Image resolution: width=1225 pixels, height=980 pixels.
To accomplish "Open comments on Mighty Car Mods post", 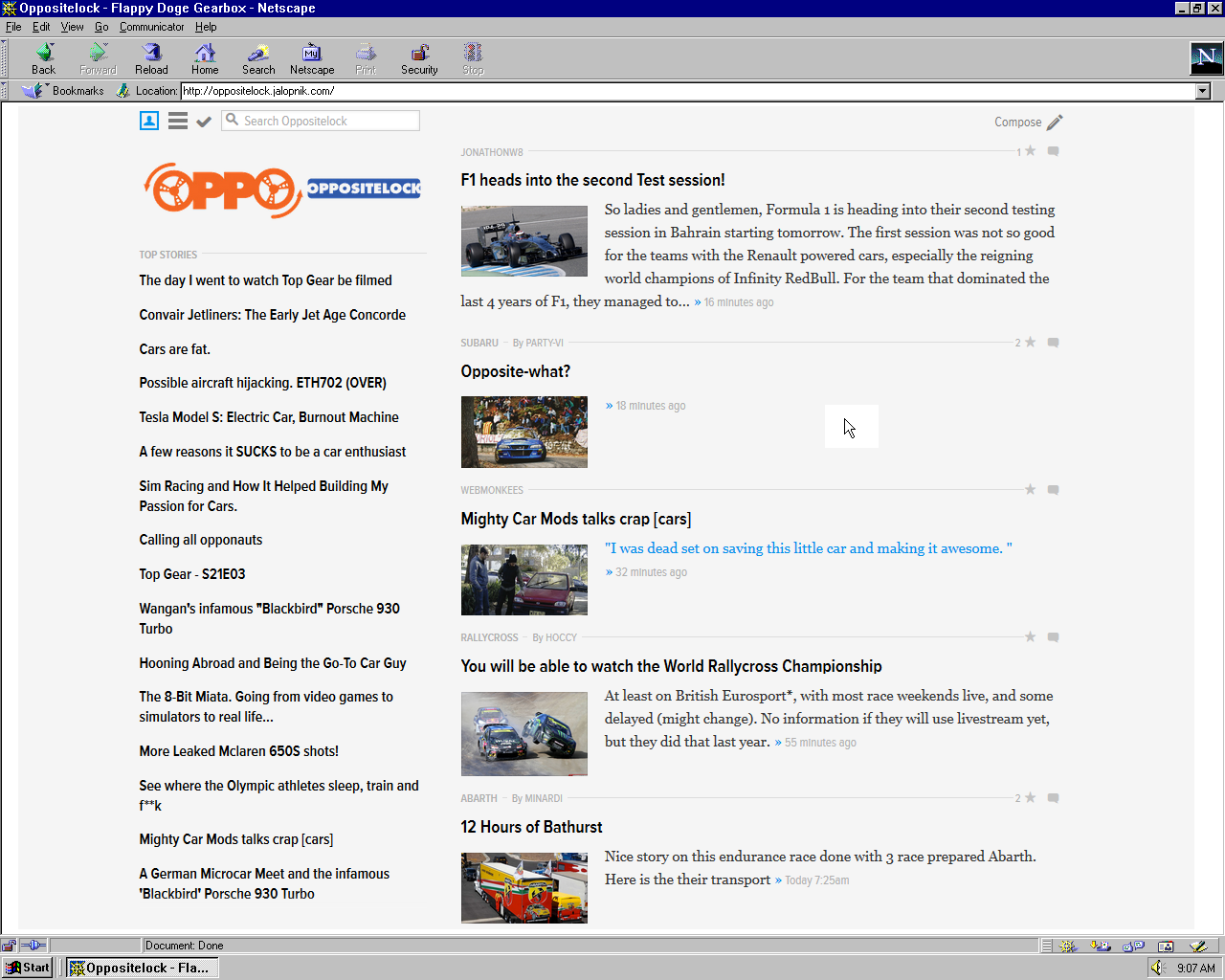I will tap(1053, 490).
